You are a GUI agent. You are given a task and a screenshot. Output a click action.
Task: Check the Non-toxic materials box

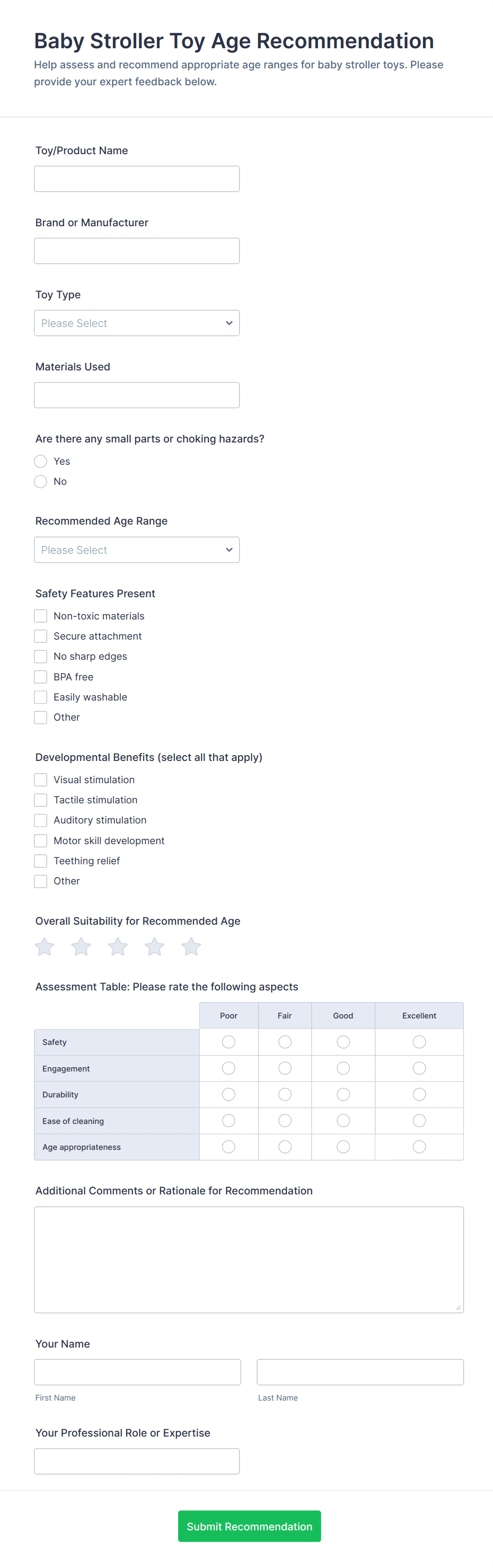pyautogui.click(x=41, y=616)
